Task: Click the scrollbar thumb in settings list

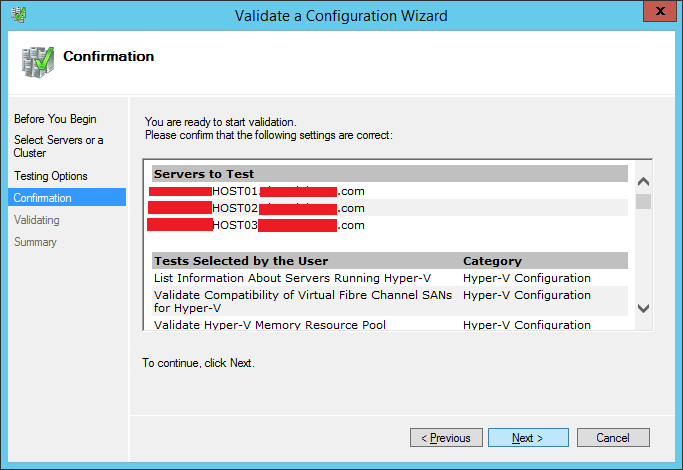Action: (643, 201)
